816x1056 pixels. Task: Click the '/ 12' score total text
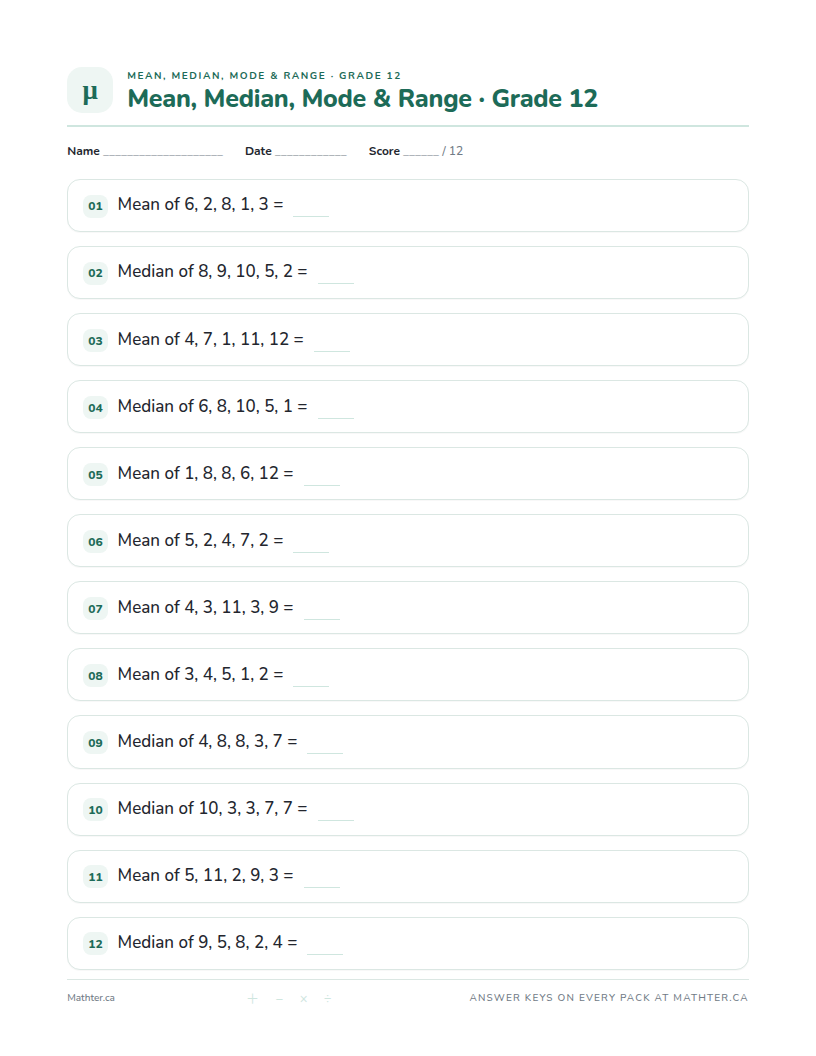coord(452,151)
